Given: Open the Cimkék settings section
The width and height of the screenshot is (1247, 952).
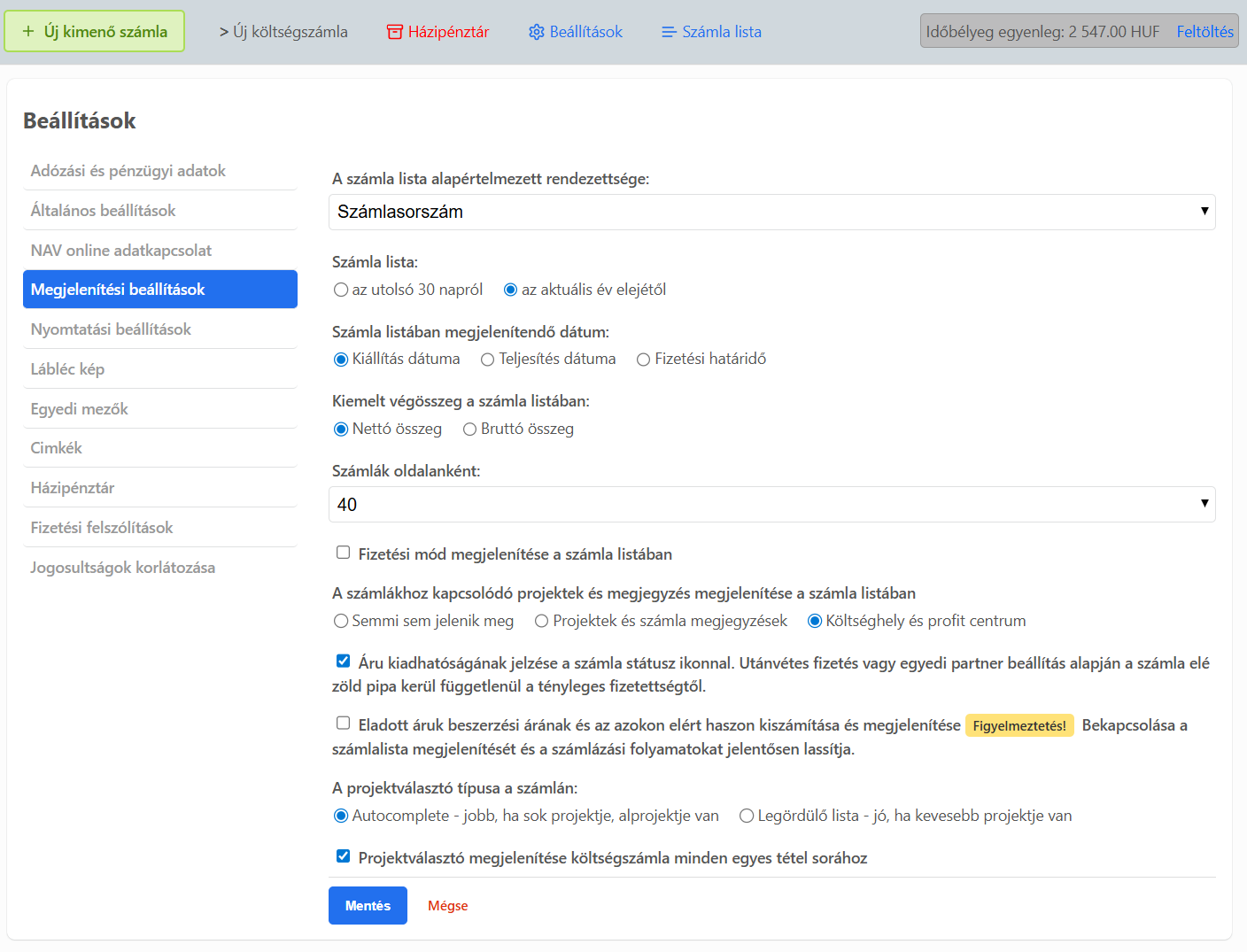Looking at the screenshot, I should tap(57, 448).
